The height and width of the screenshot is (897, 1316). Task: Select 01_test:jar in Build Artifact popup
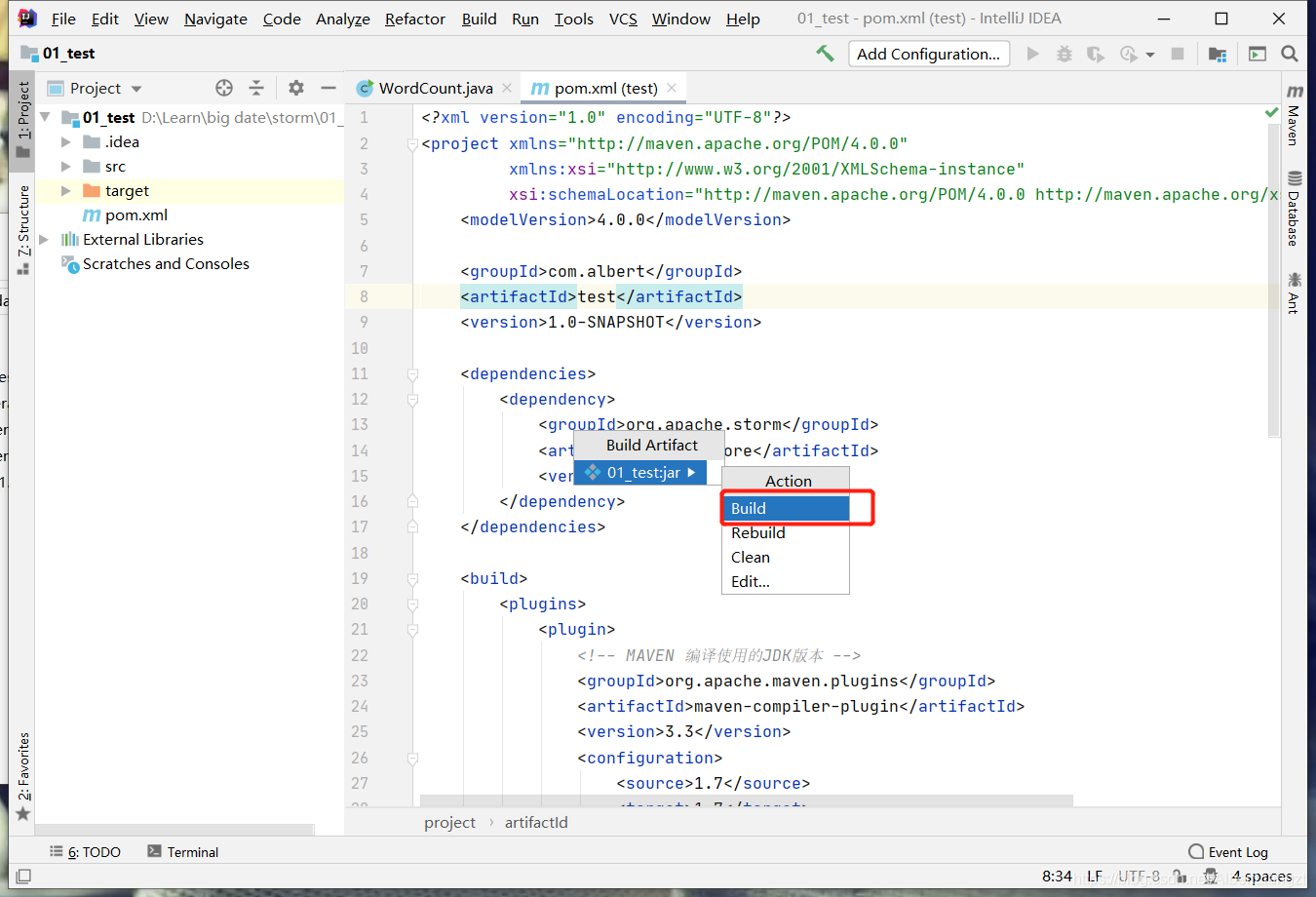click(640, 472)
